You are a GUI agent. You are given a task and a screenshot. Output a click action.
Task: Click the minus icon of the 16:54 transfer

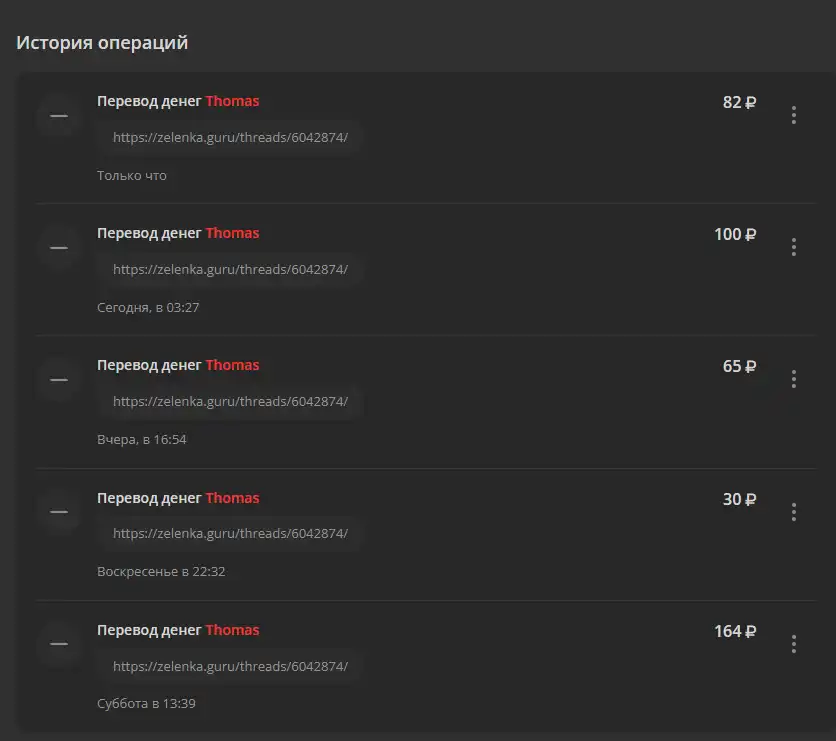tap(59, 380)
